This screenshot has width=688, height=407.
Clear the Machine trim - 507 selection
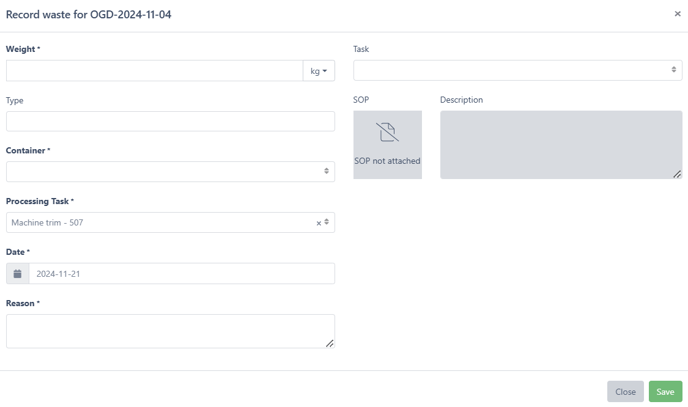pos(319,223)
